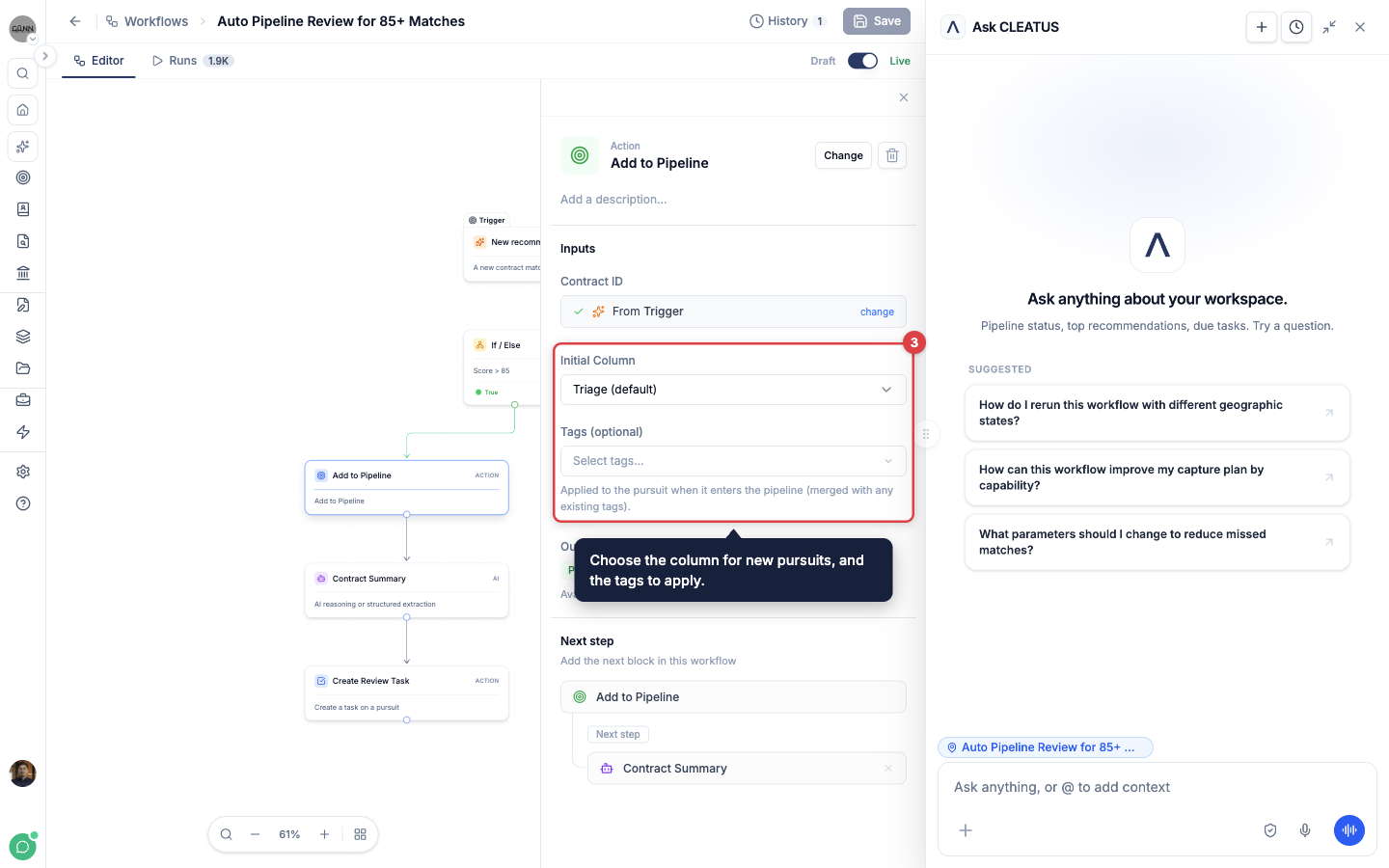Switch to the Runs tab
Image resolution: width=1389 pixels, height=868 pixels.
[192, 61]
